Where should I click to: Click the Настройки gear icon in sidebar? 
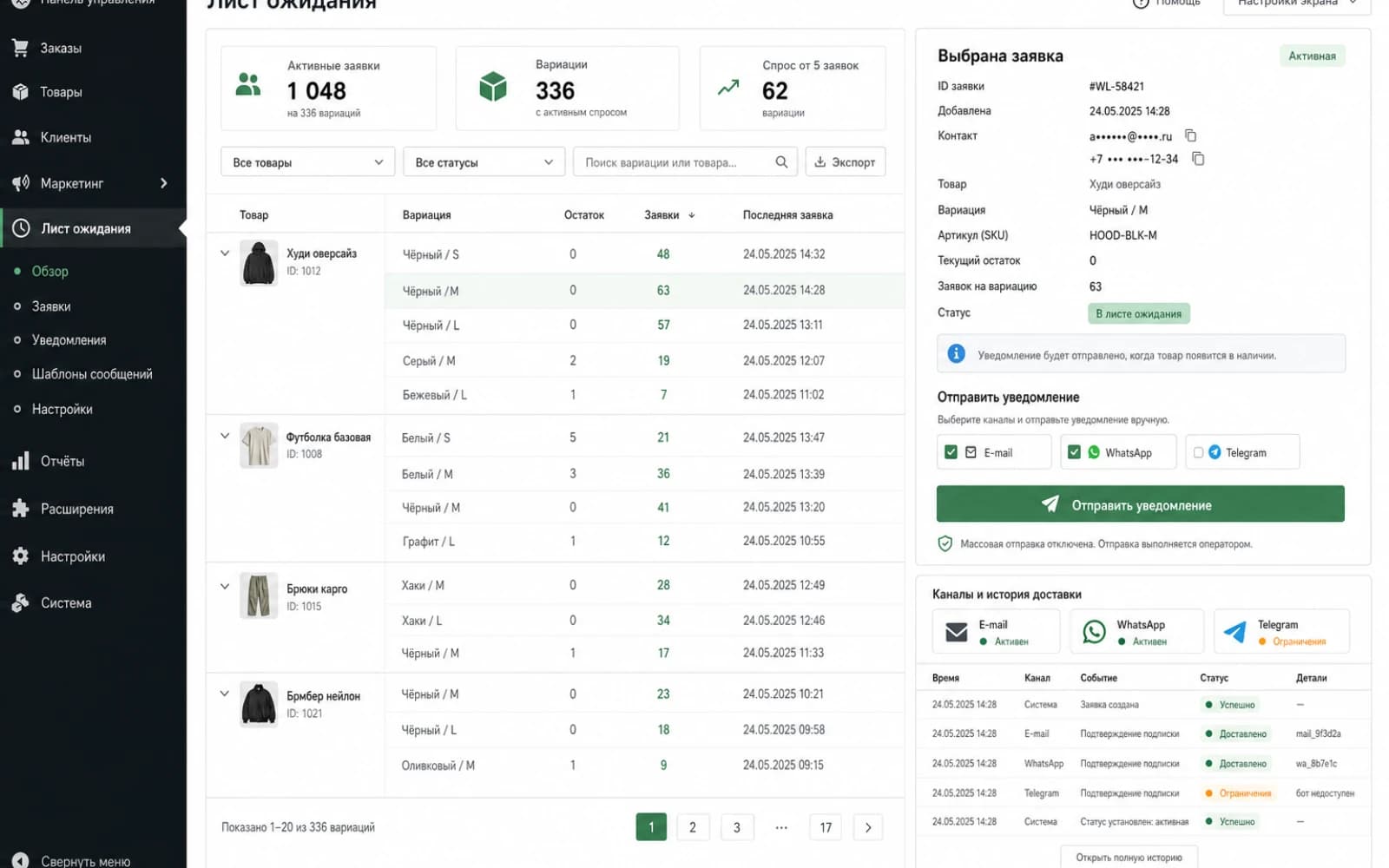[20, 556]
